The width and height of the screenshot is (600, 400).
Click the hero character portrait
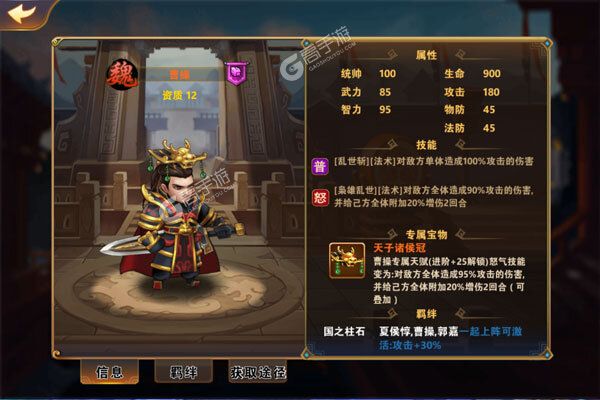coord(172,214)
